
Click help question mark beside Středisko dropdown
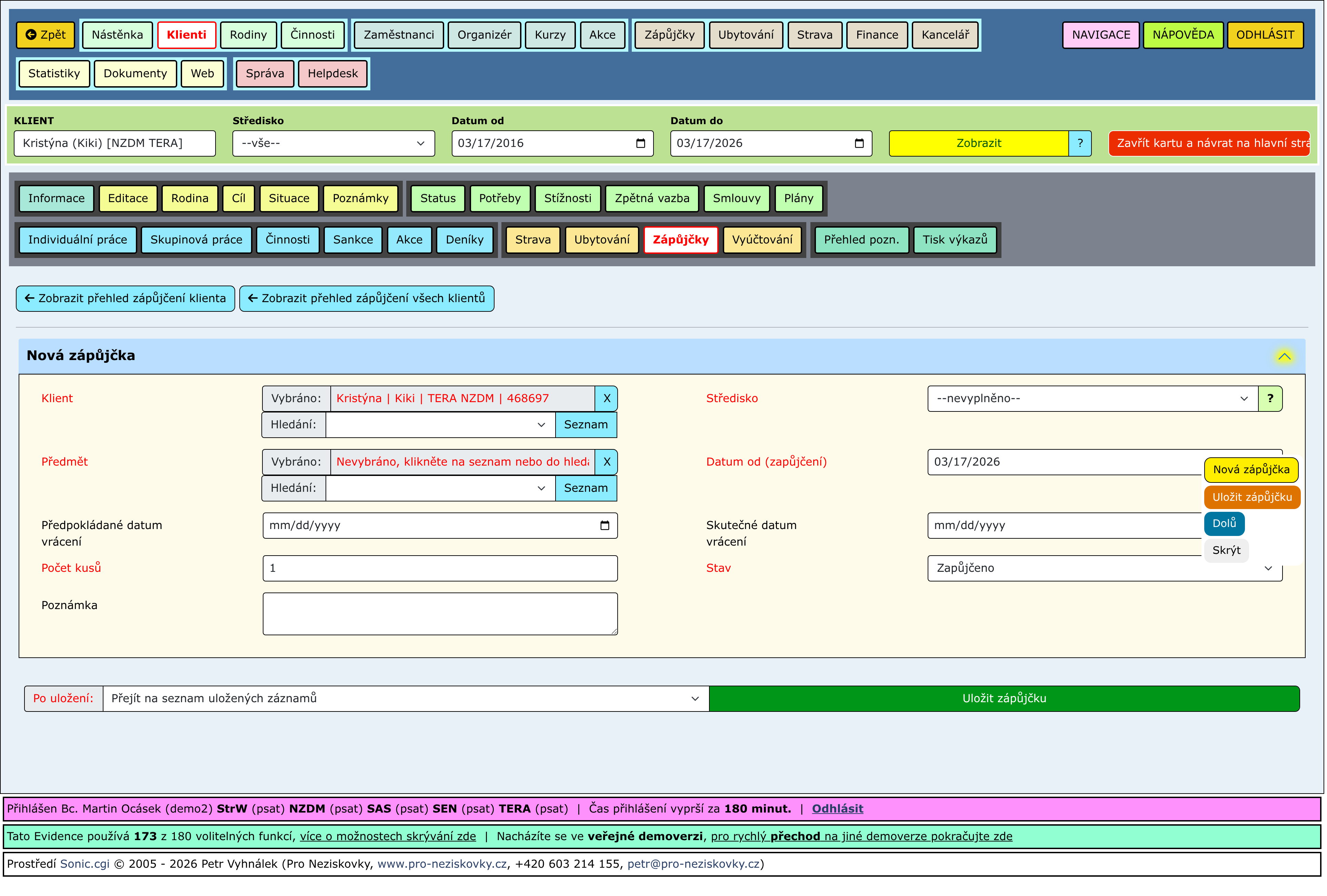1270,399
